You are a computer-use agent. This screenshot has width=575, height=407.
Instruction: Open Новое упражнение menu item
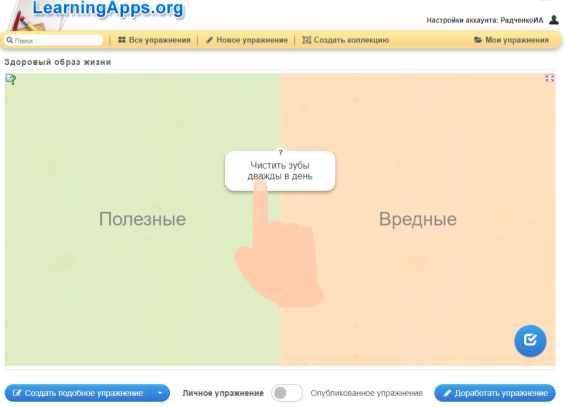pos(246,40)
